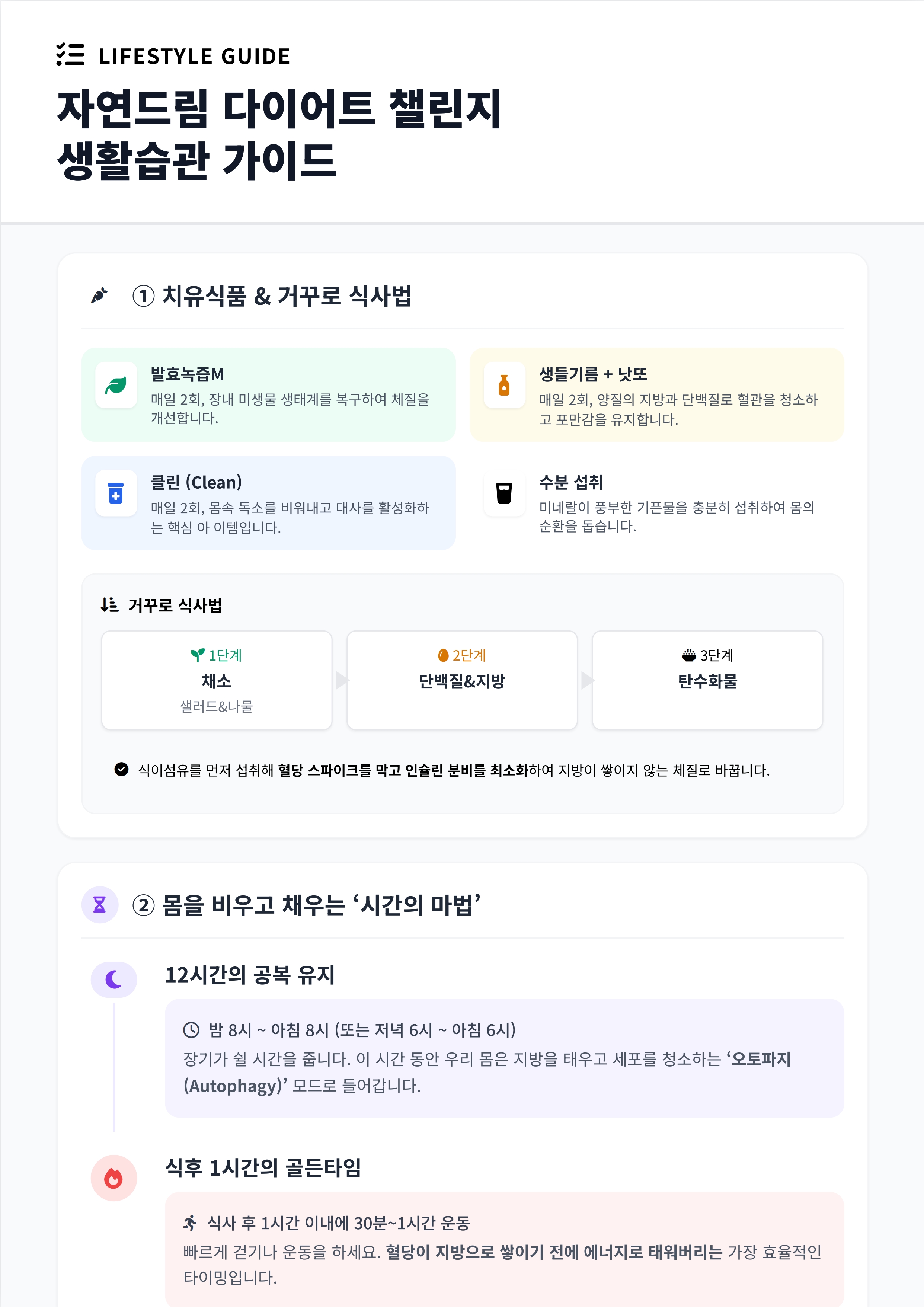Select the 3단계 탄수화물 step card
The image size is (924, 1307).
707,680
